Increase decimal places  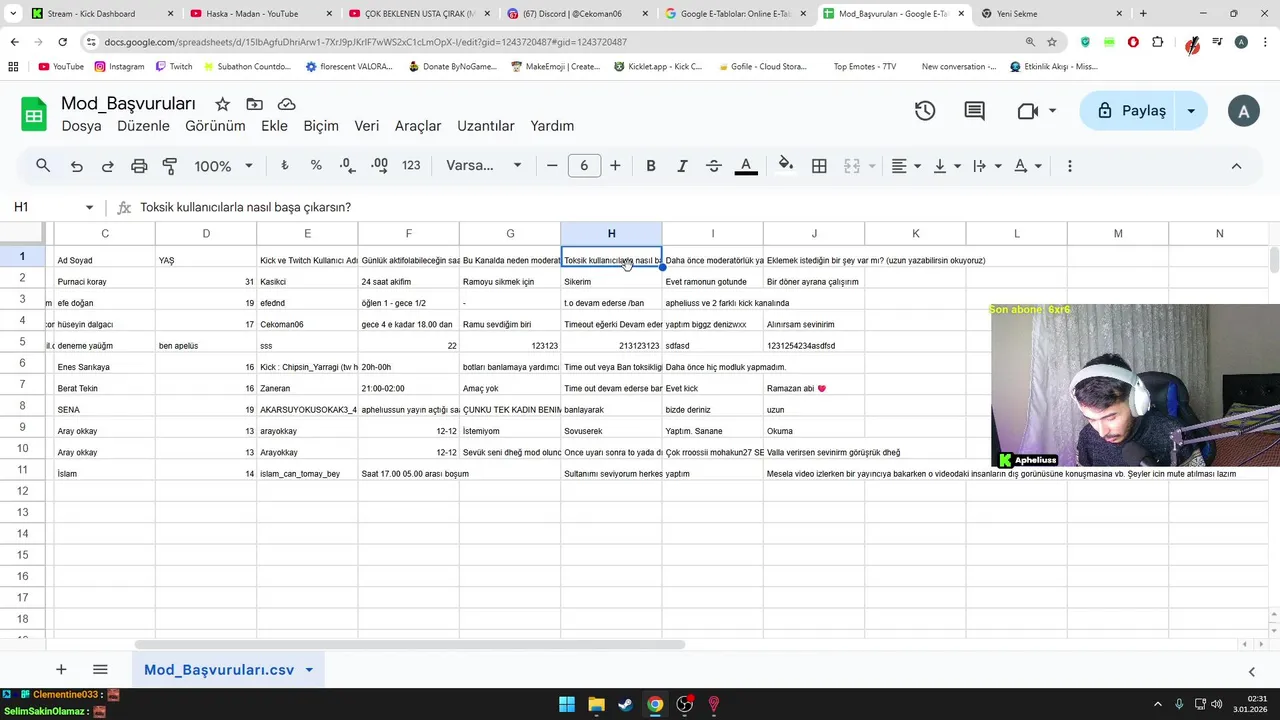[x=379, y=166]
